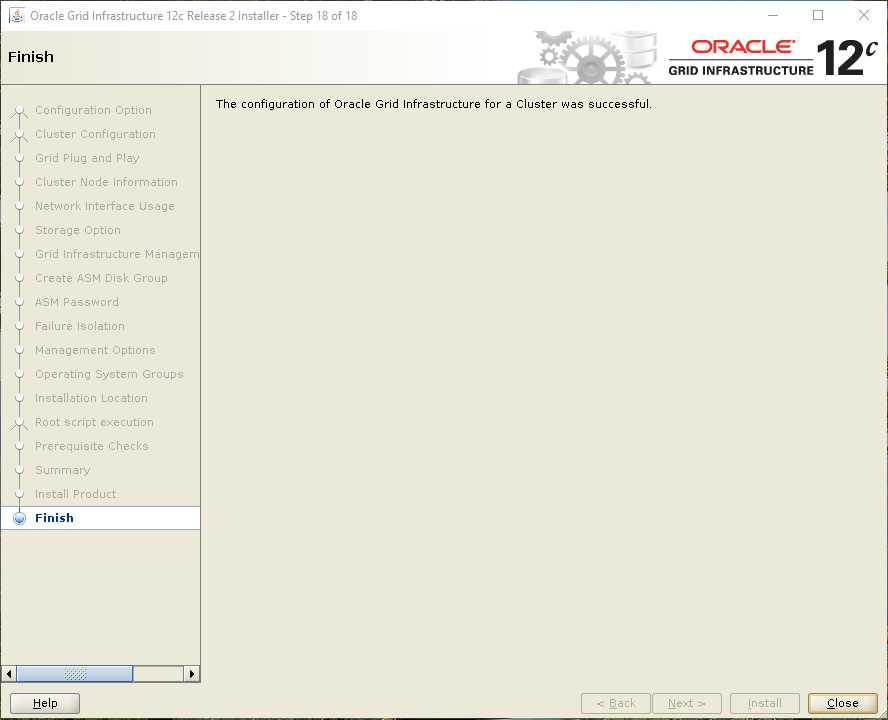Select the Grid Plug and Play step
This screenshot has width=888, height=720.
coord(87,158)
